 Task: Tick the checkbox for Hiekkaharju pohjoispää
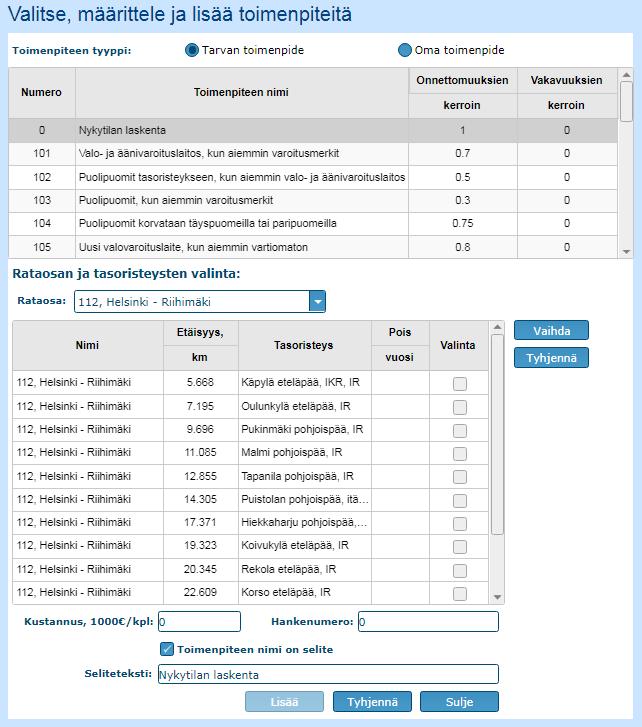[459, 523]
